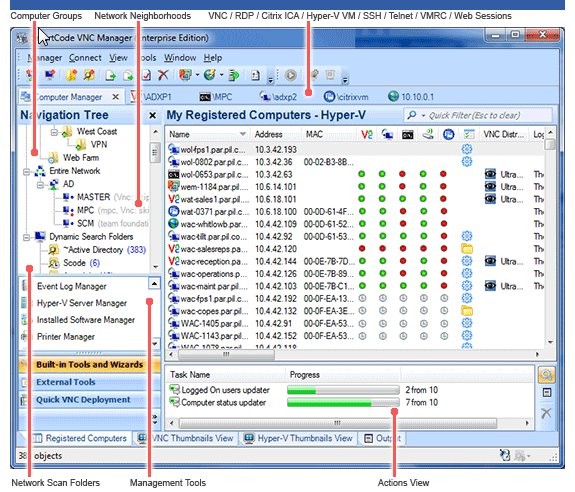Viewport: 575px width, 492px height.
Task: Click the checklist column header icon
Action: [469, 135]
